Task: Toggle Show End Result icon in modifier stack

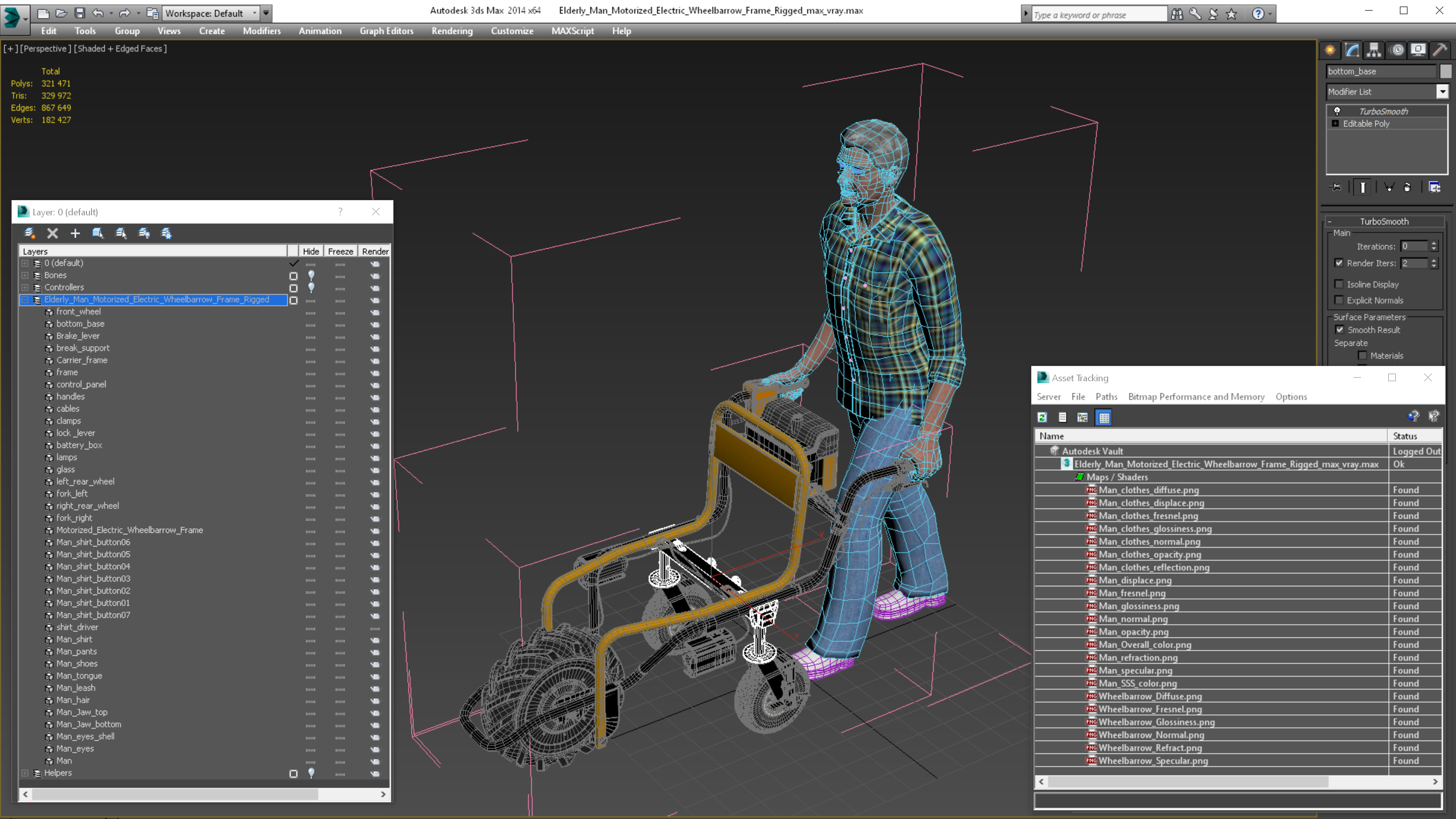Action: click(x=1363, y=187)
